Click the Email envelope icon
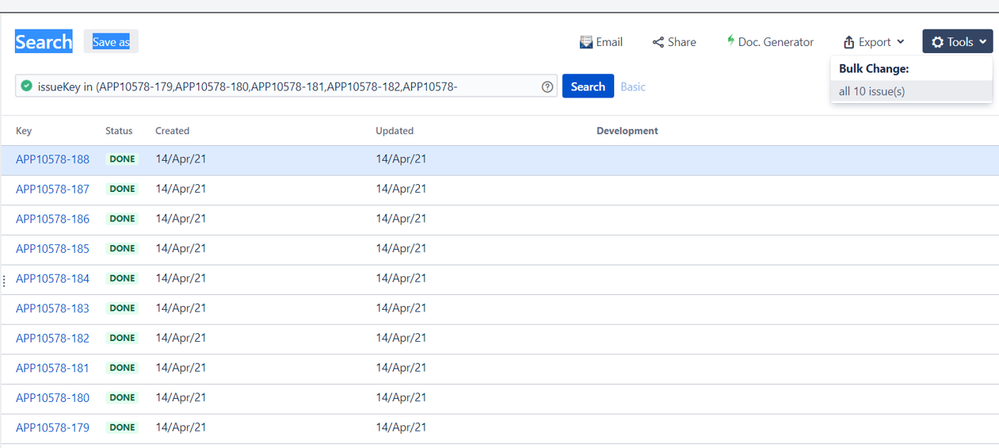The height and width of the screenshot is (448, 999). (x=586, y=42)
